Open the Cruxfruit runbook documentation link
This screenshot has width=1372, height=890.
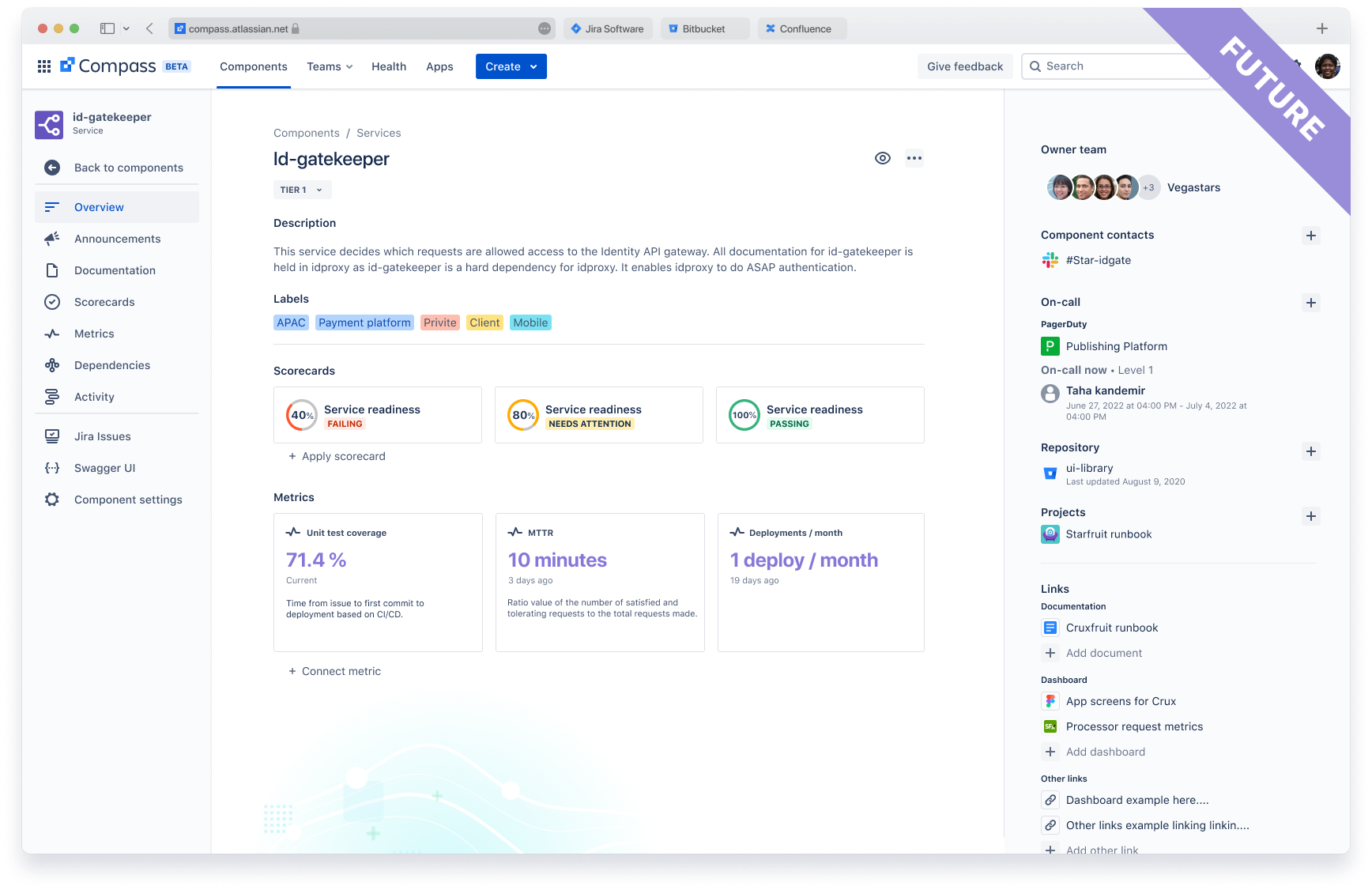click(1112, 627)
